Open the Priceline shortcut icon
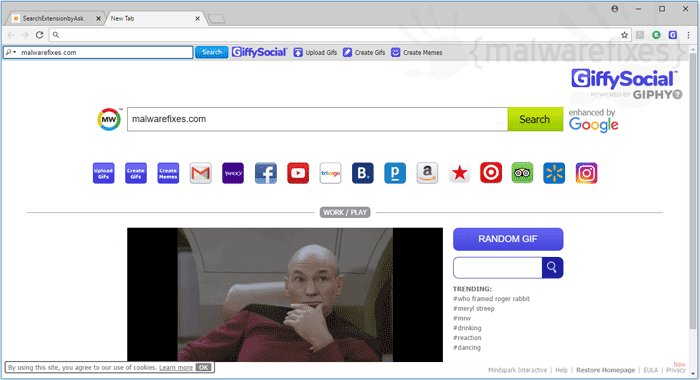The height and width of the screenshot is (380, 700). [395, 173]
